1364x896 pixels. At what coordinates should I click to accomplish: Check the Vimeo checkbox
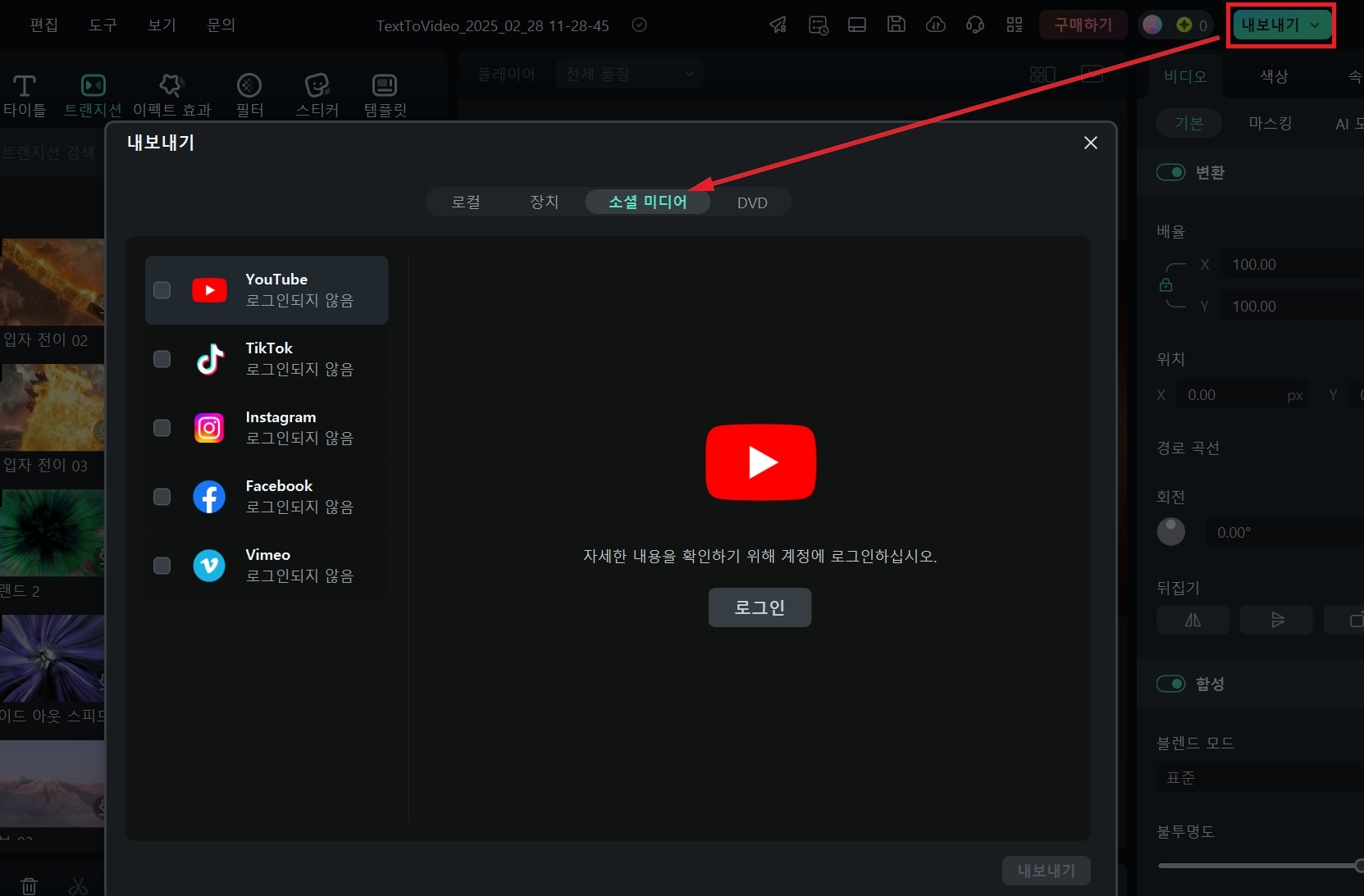click(162, 566)
